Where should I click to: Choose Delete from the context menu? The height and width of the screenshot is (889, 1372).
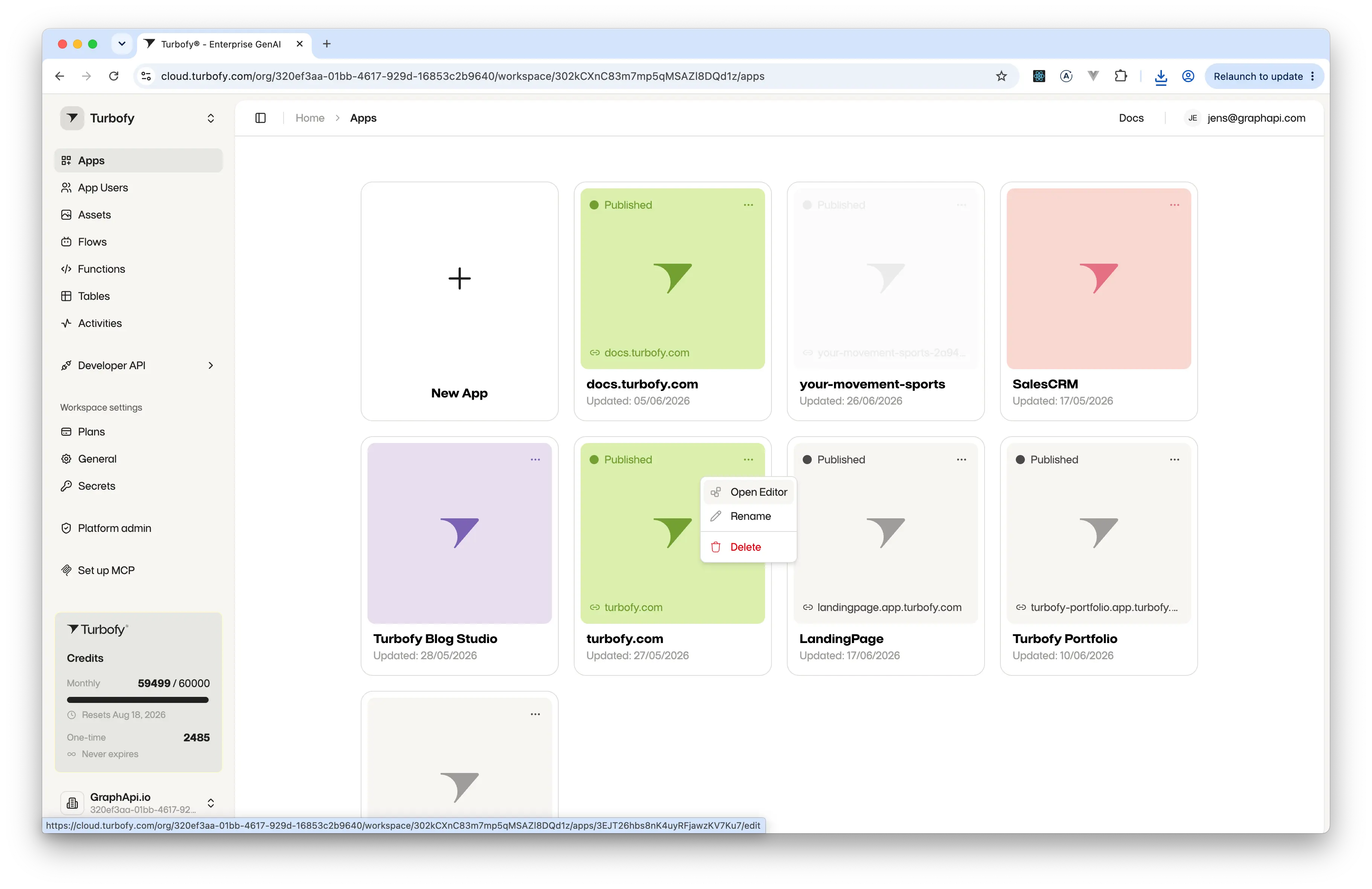pos(748,547)
